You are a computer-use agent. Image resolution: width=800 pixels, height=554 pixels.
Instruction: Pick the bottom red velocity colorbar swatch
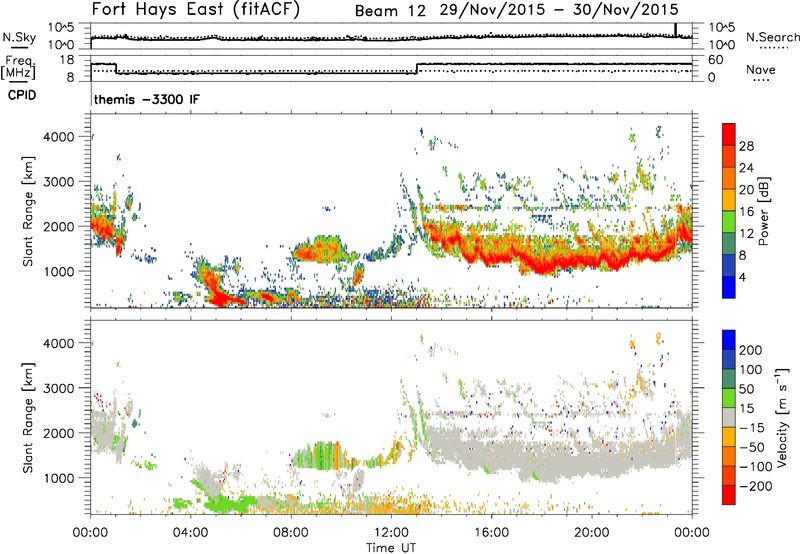[x=729, y=495]
